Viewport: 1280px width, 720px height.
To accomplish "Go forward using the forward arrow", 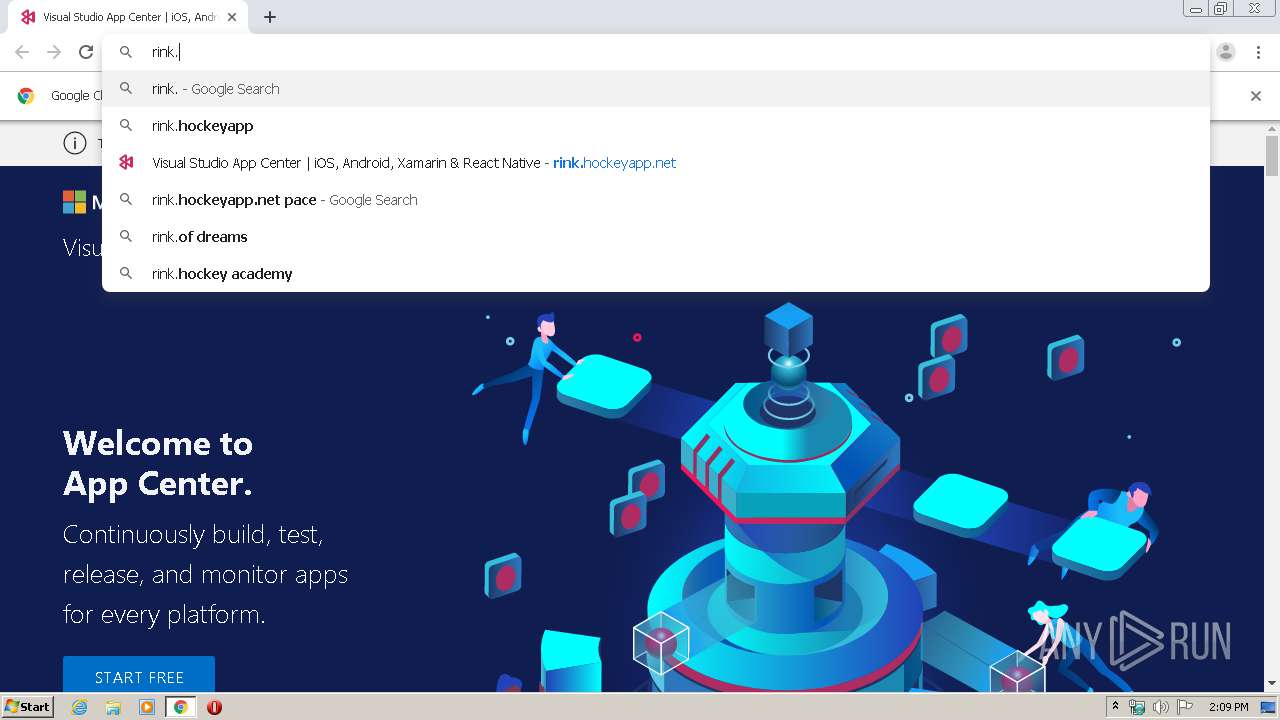I will pos(54,52).
